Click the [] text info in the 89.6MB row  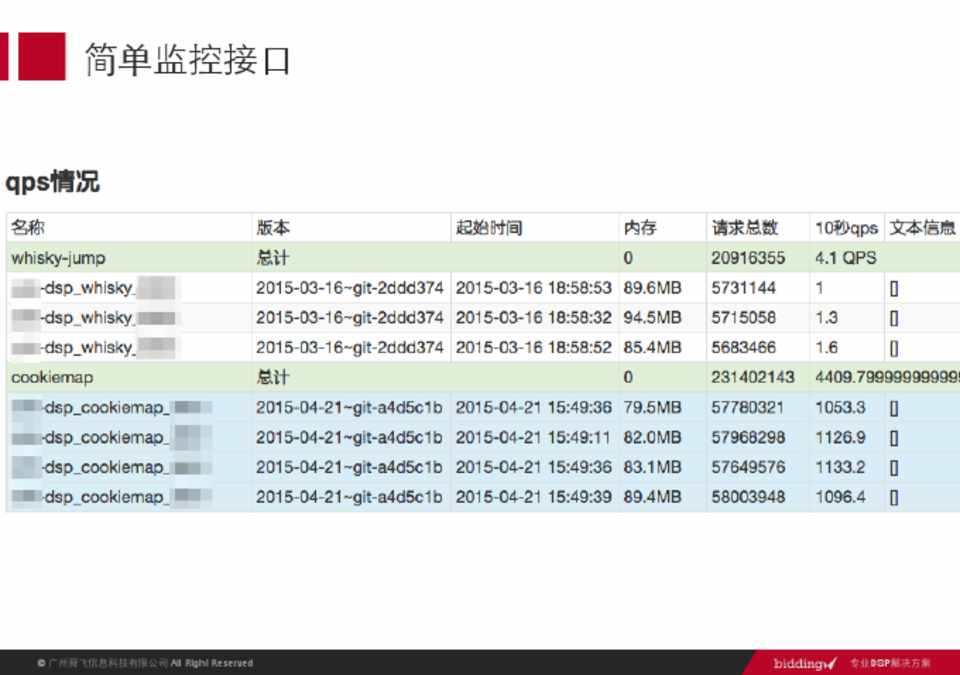click(893, 288)
